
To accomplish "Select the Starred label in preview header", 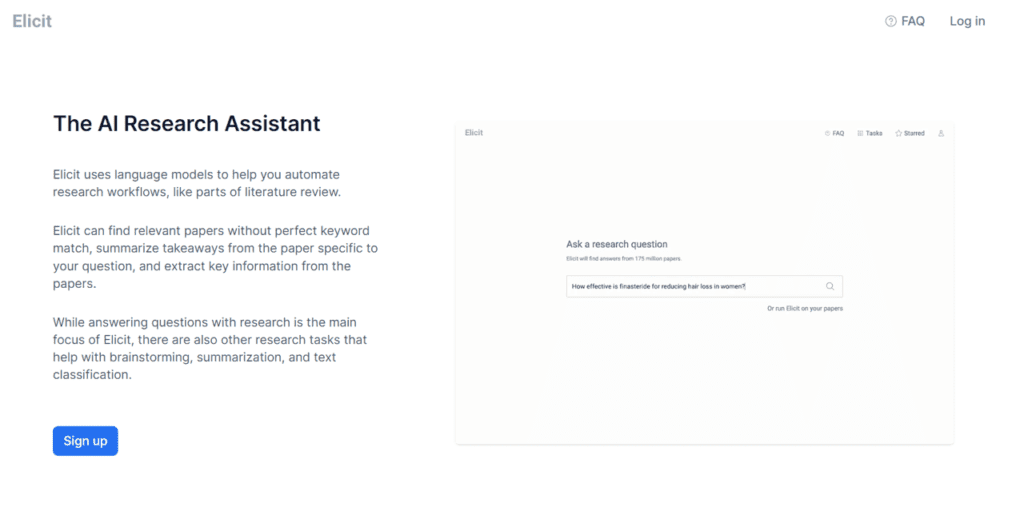I will tap(914, 133).
